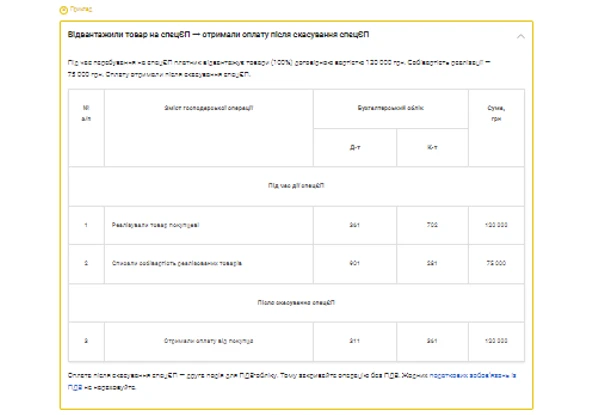This screenshot has width=600, height=415.
Task: Click the Бухгалтерський облік column header
Action: click(390, 106)
